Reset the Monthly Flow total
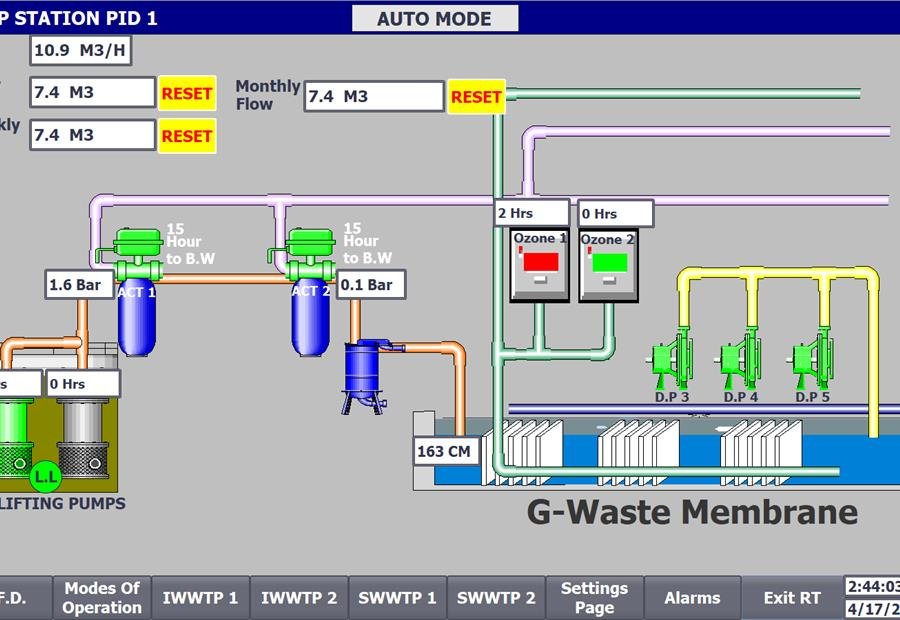Screen dimensions: 900x620 coord(476,96)
